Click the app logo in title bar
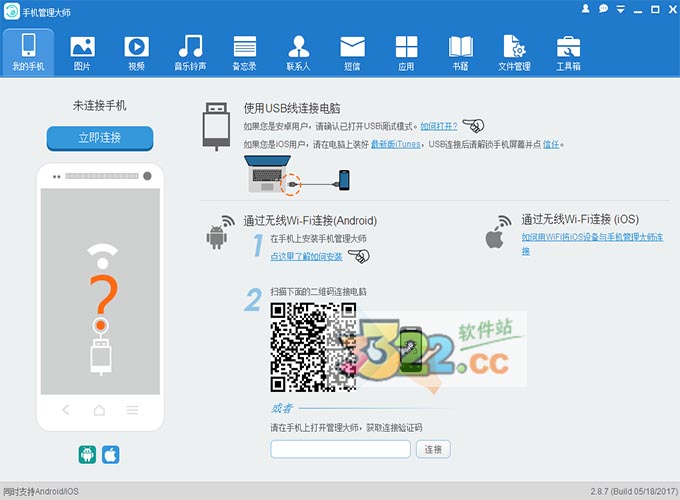Screen dimensions: 680x500 pos(12,11)
